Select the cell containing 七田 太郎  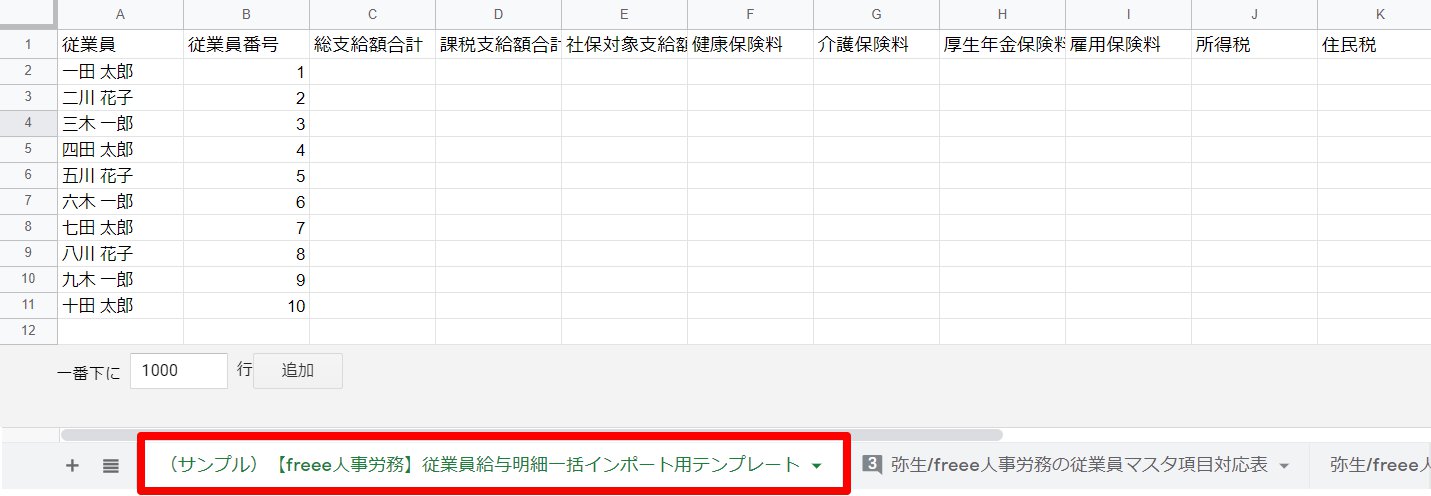point(120,227)
